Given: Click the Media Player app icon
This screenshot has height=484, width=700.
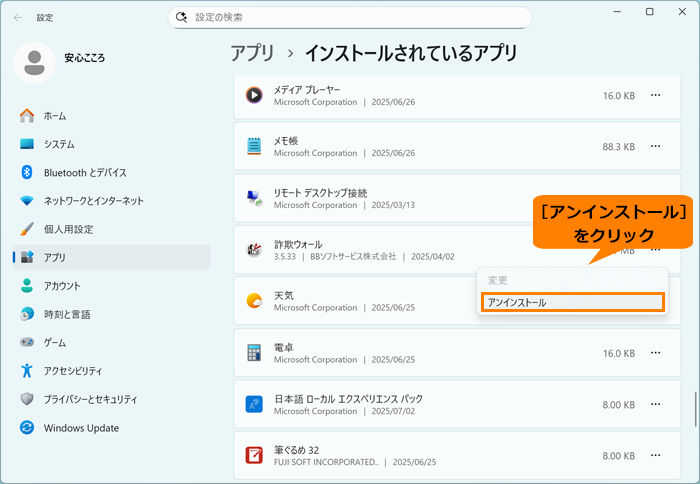Looking at the screenshot, I should pyautogui.click(x=254, y=95).
